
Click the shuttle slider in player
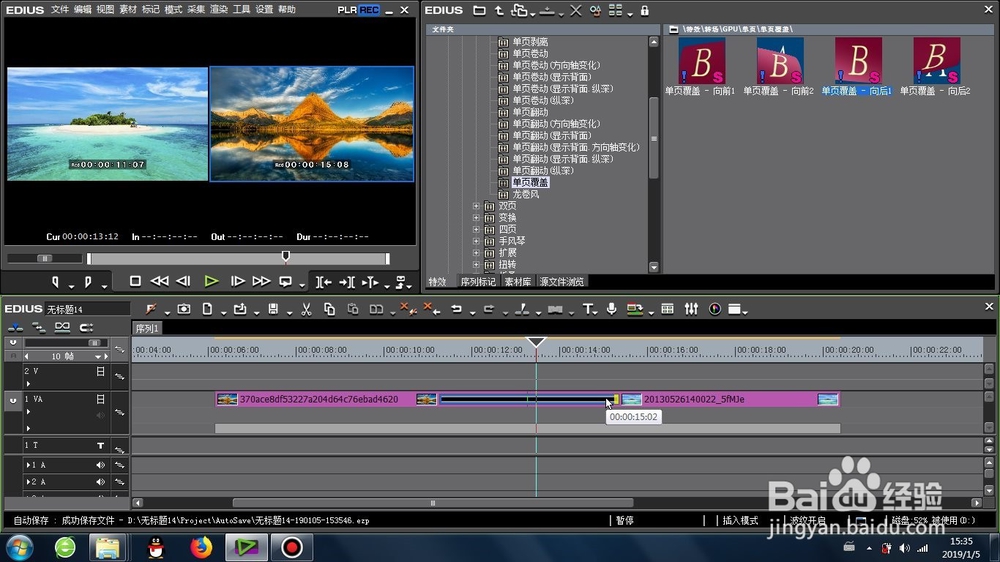[44, 258]
